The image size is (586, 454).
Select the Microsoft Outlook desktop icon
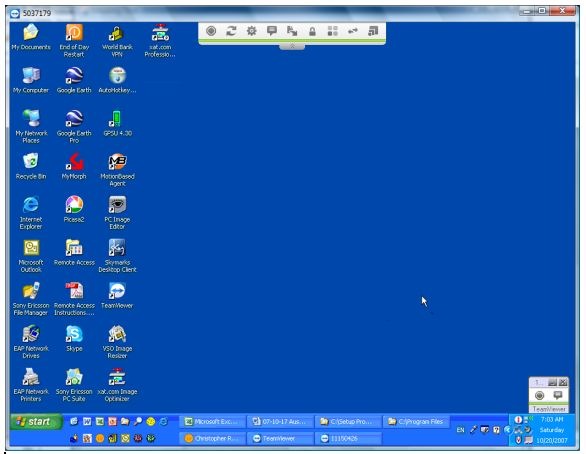(x=31, y=256)
